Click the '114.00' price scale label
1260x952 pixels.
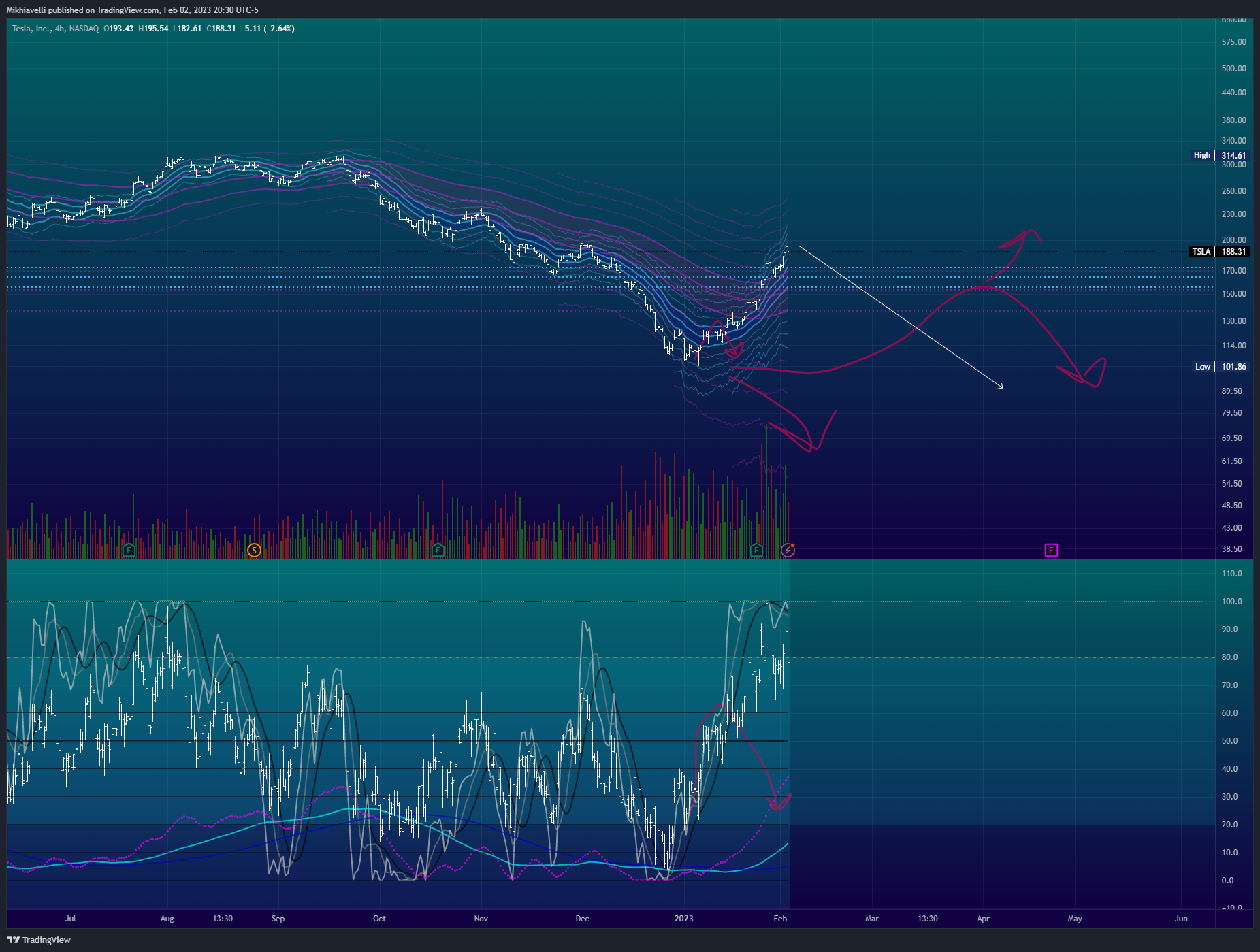pyautogui.click(x=1233, y=346)
